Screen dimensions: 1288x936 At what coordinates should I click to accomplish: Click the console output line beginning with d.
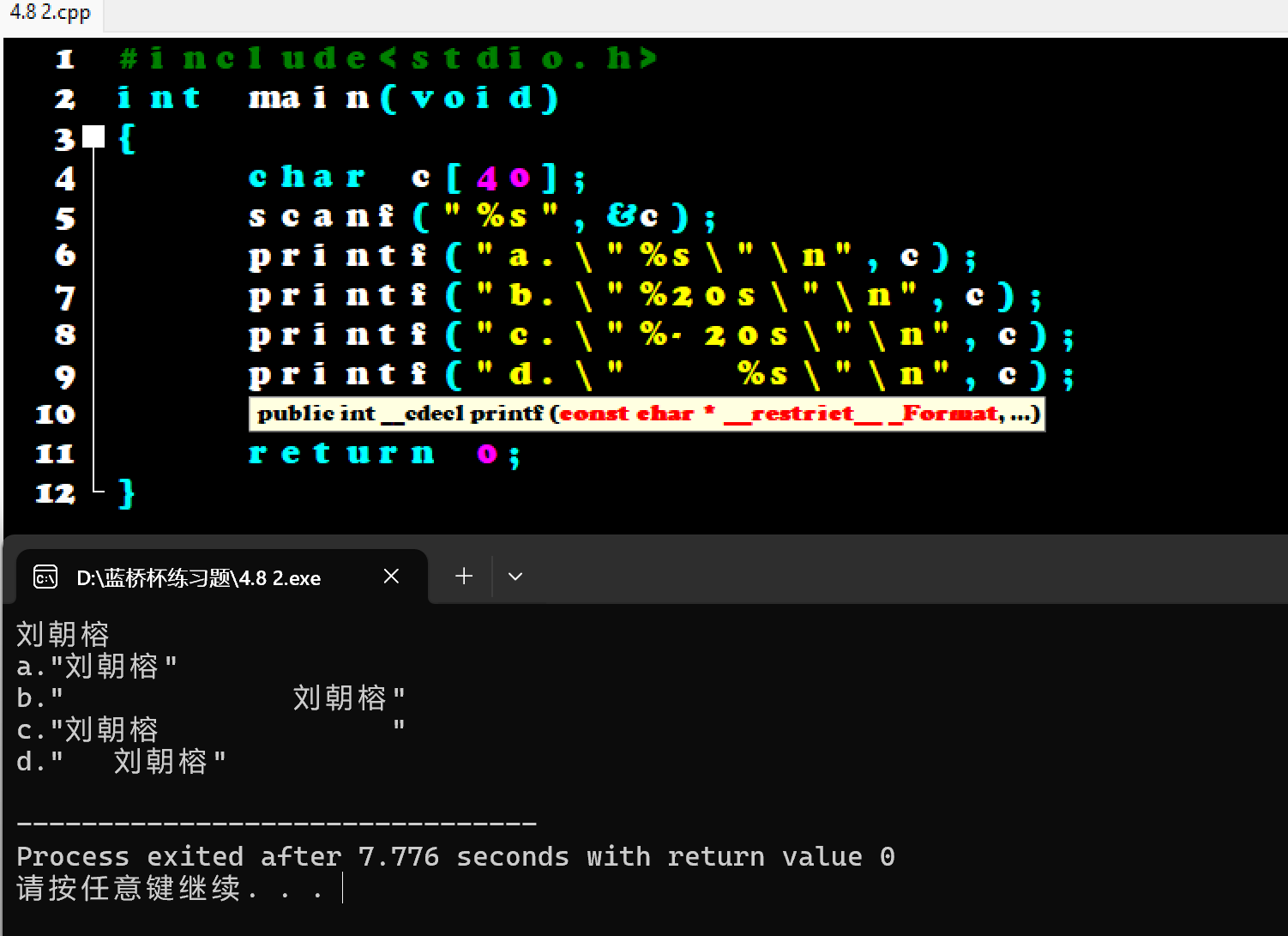point(121,761)
